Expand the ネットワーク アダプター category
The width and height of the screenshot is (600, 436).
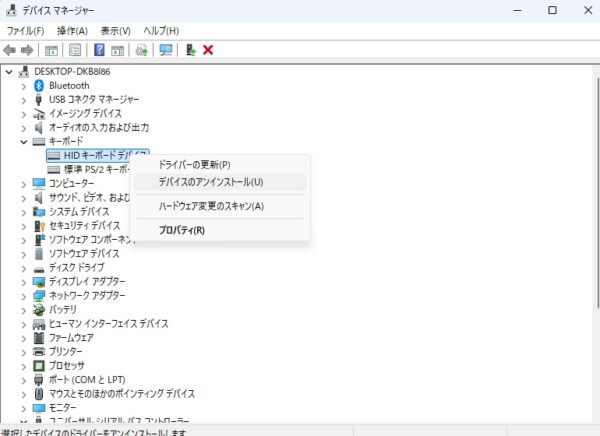click(x=24, y=297)
